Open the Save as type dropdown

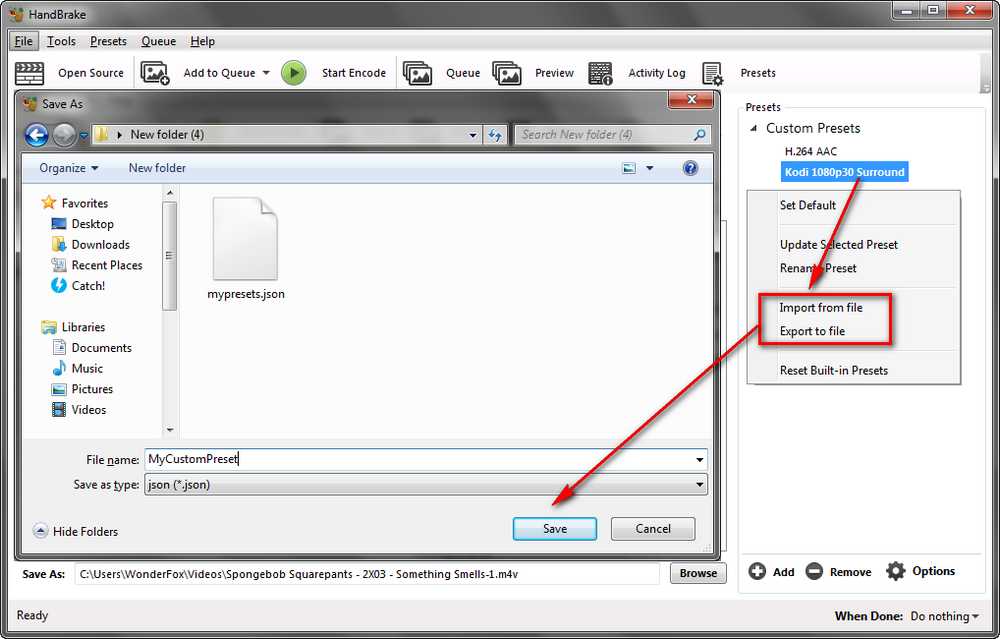[x=700, y=485]
